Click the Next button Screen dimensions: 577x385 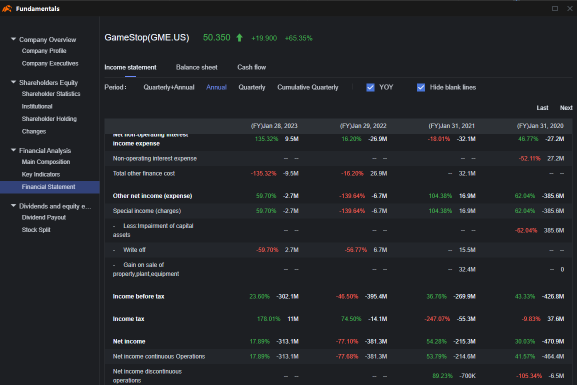[x=566, y=108]
